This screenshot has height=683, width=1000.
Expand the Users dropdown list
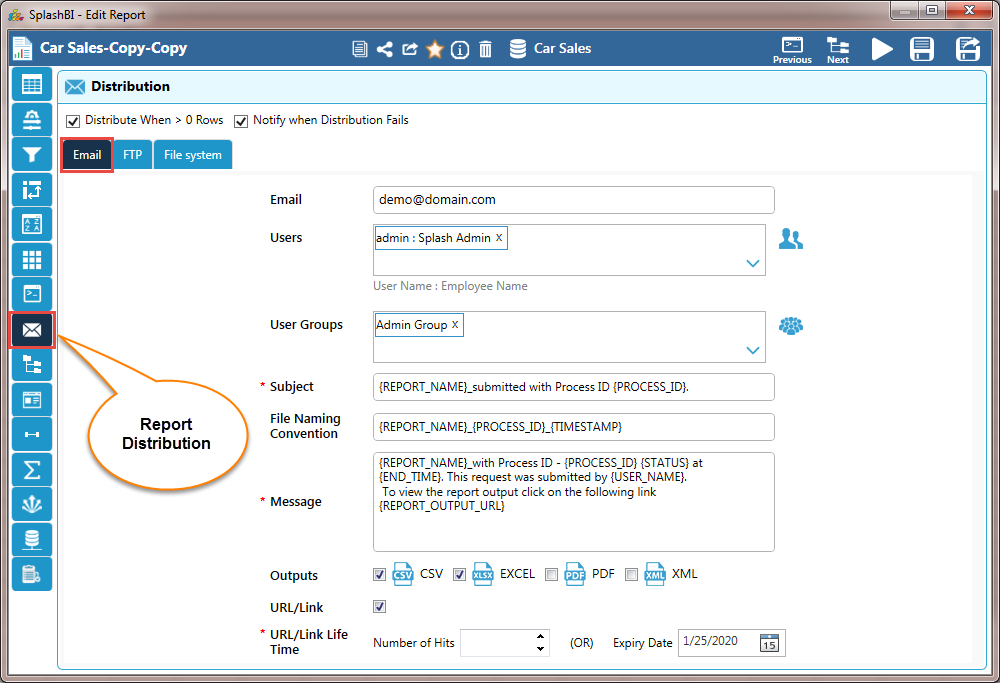[x=753, y=264]
